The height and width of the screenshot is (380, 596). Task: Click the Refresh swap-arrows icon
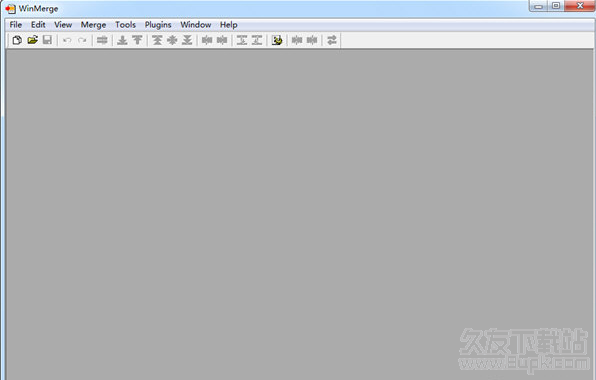coord(332,40)
